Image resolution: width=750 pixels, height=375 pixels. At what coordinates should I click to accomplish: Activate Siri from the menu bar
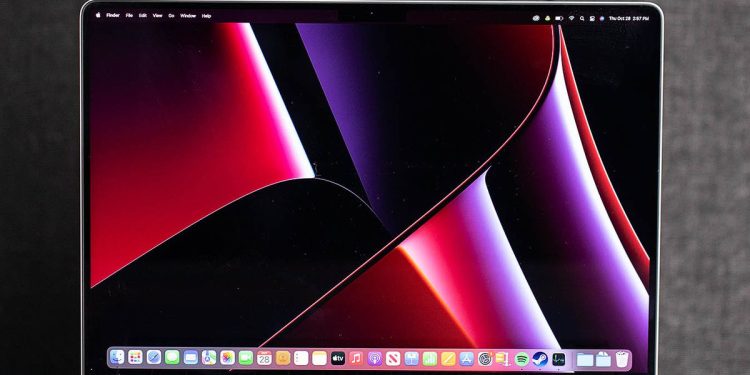tap(602, 18)
